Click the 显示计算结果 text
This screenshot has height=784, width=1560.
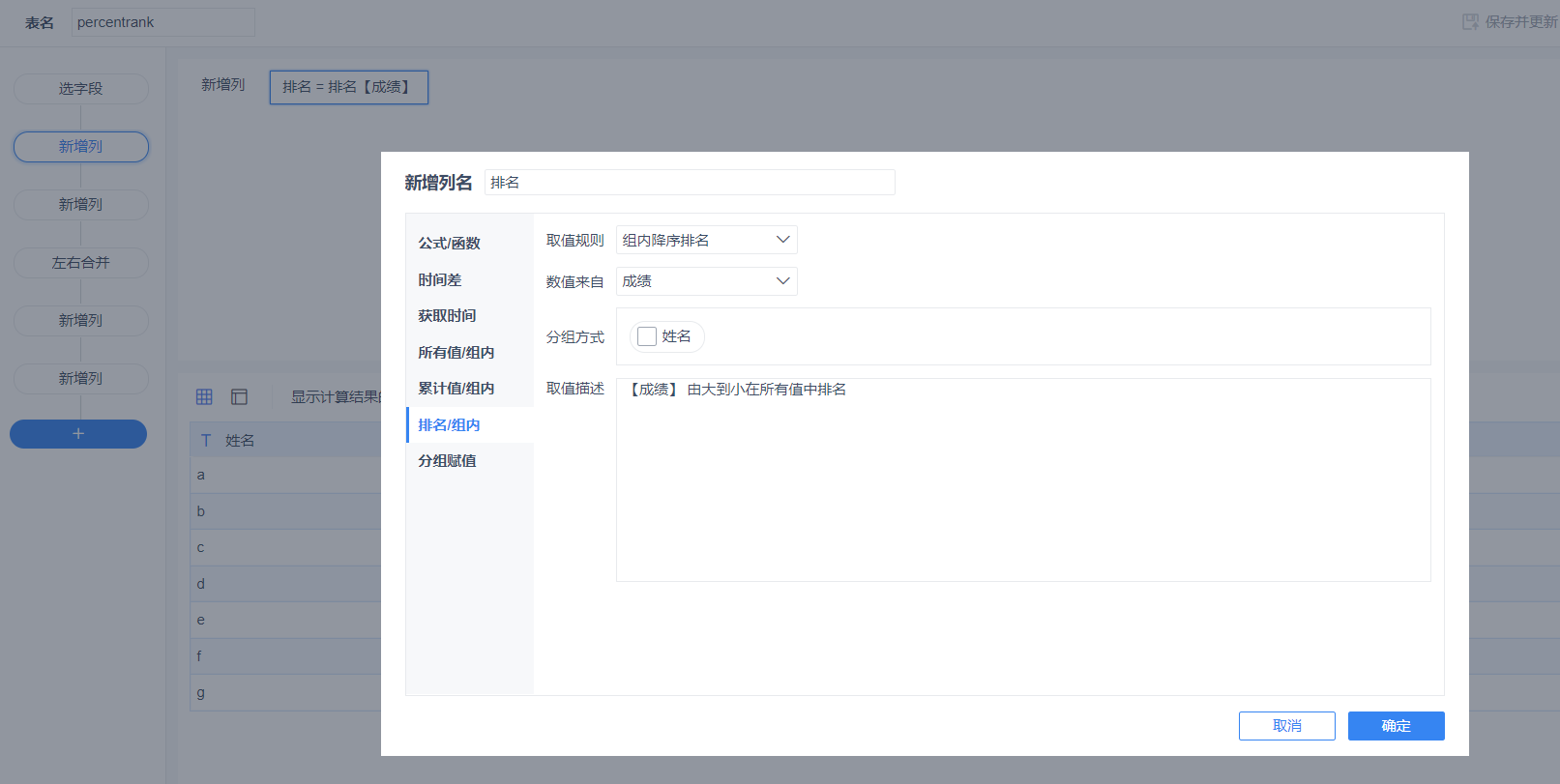click(x=336, y=396)
